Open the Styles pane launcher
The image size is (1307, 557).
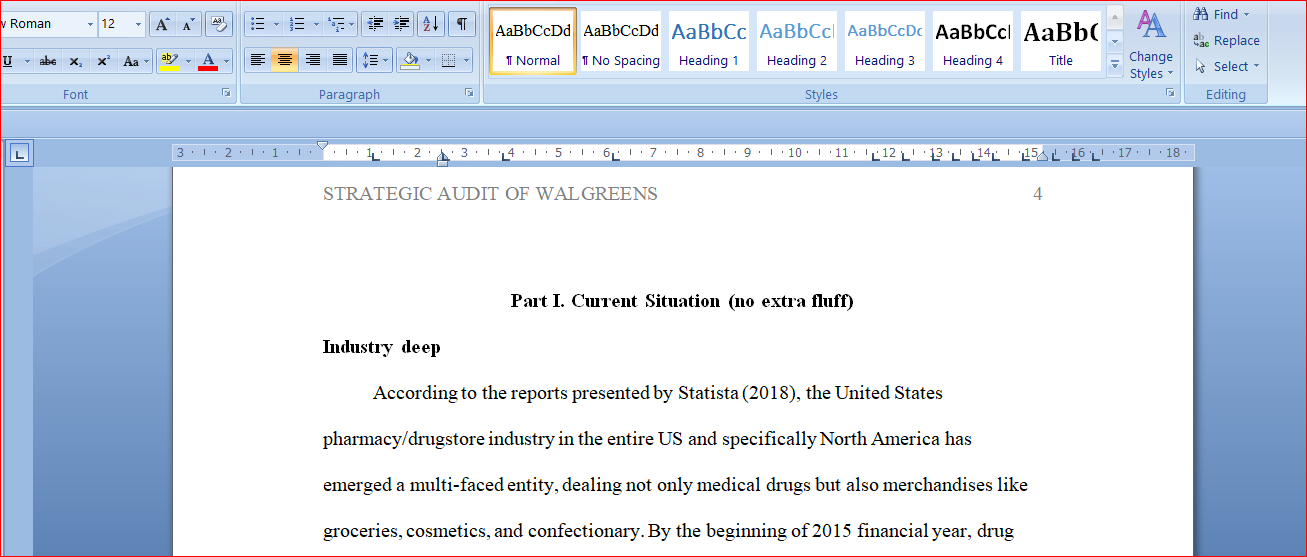[x=1170, y=93]
